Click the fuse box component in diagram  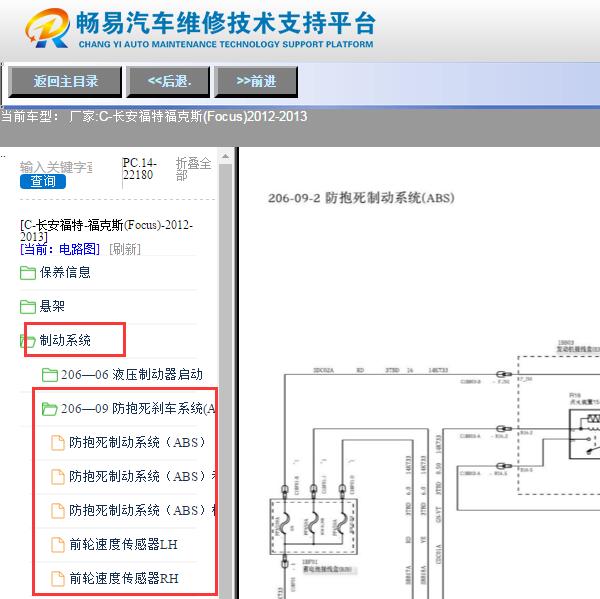313,526
